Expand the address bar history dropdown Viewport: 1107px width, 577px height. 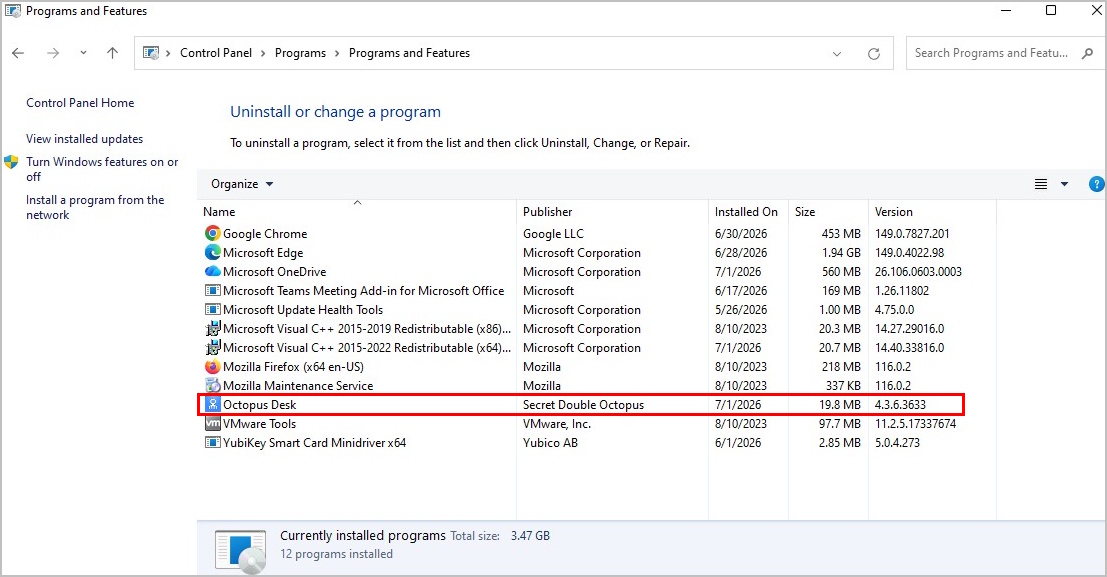pyautogui.click(x=837, y=54)
